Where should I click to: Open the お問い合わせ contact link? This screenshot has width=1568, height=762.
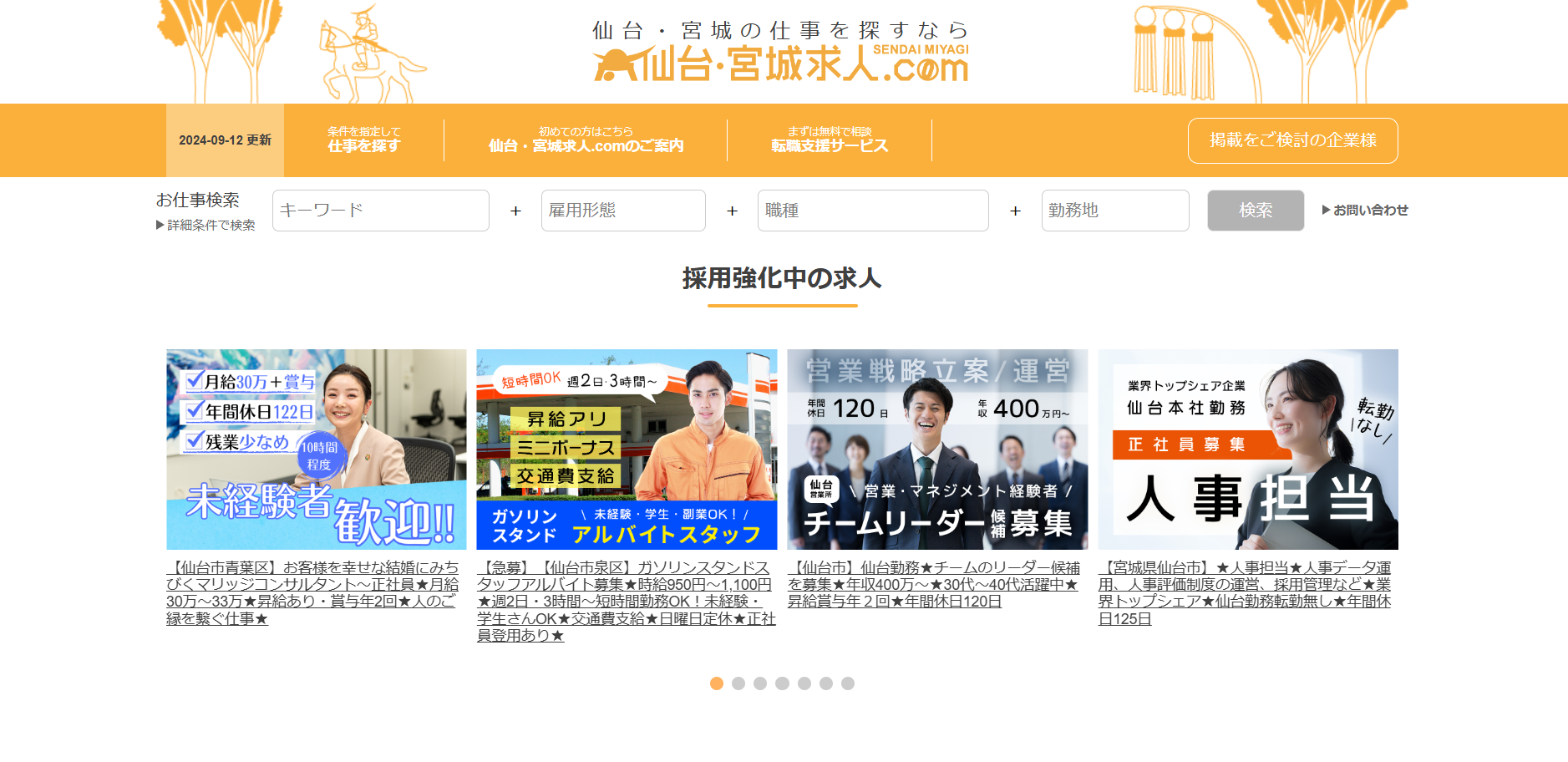click(1365, 211)
